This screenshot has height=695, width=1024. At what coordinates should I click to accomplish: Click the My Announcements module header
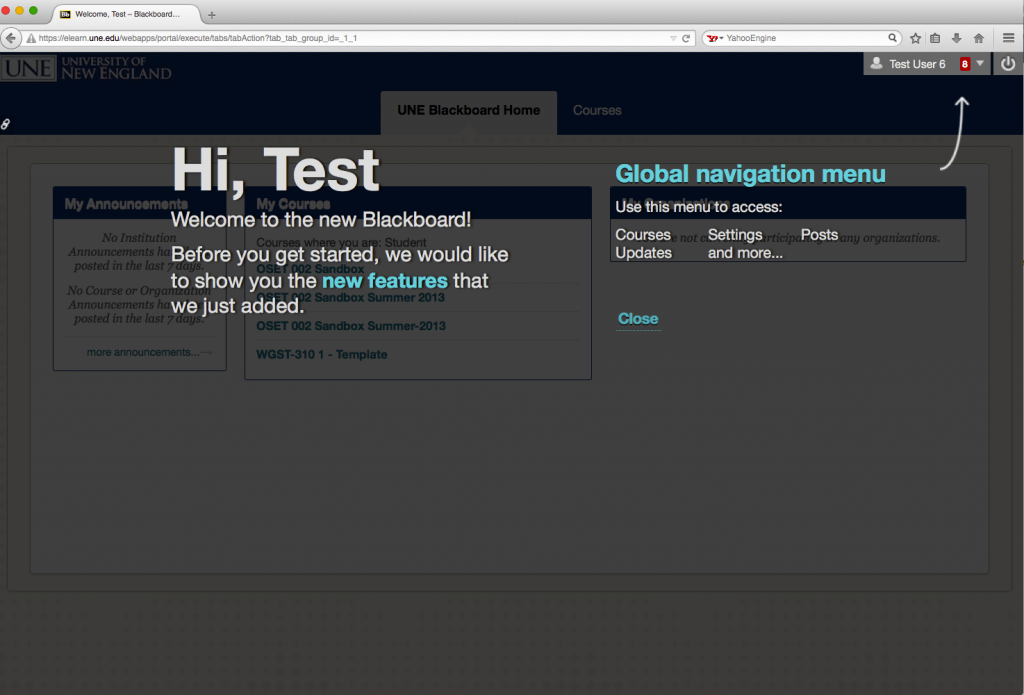point(140,204)
